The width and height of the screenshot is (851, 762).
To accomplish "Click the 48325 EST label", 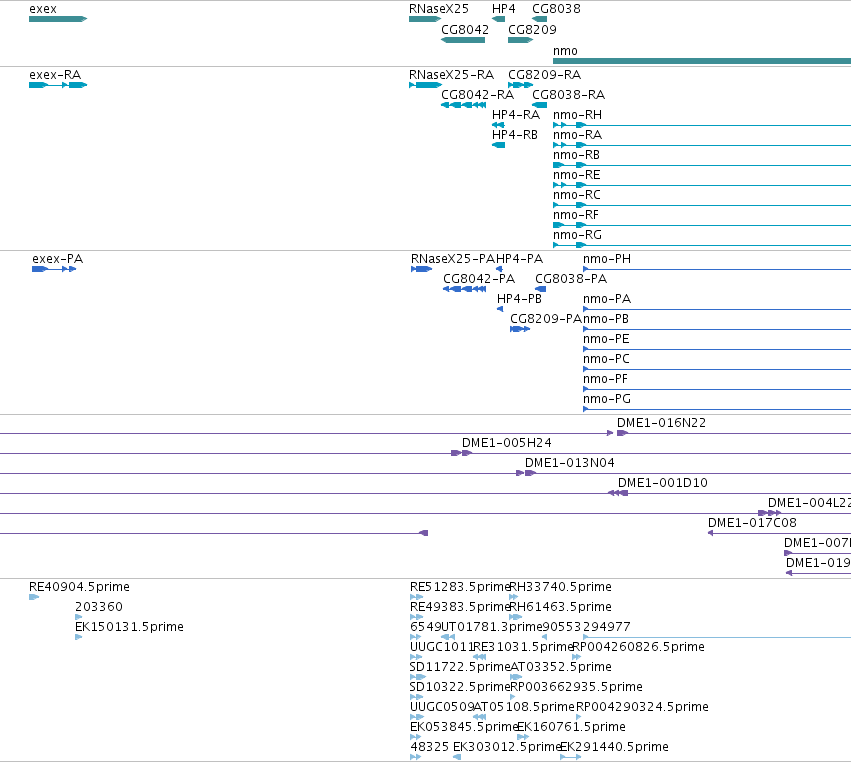I will (430, 747).
